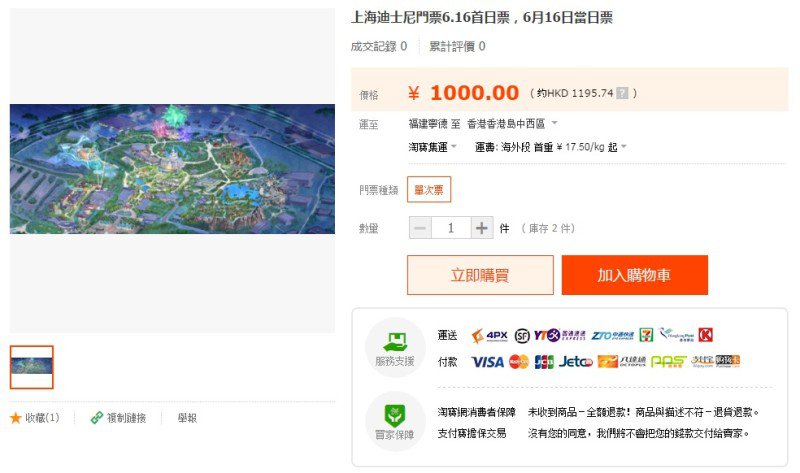The image size is (800, 473).
Task: Click the MasterCard payment logo
Action: pos(519,362)
